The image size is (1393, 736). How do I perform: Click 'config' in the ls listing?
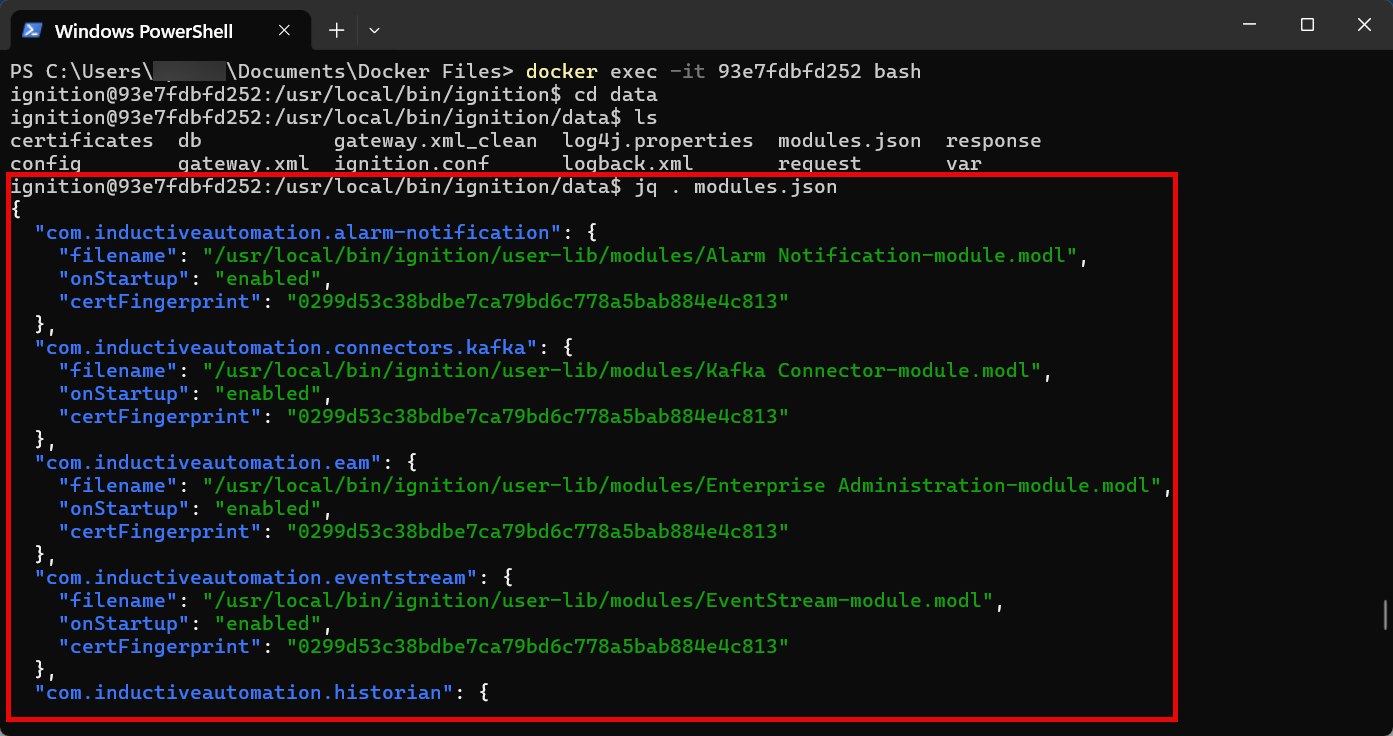tap(46, 163)
